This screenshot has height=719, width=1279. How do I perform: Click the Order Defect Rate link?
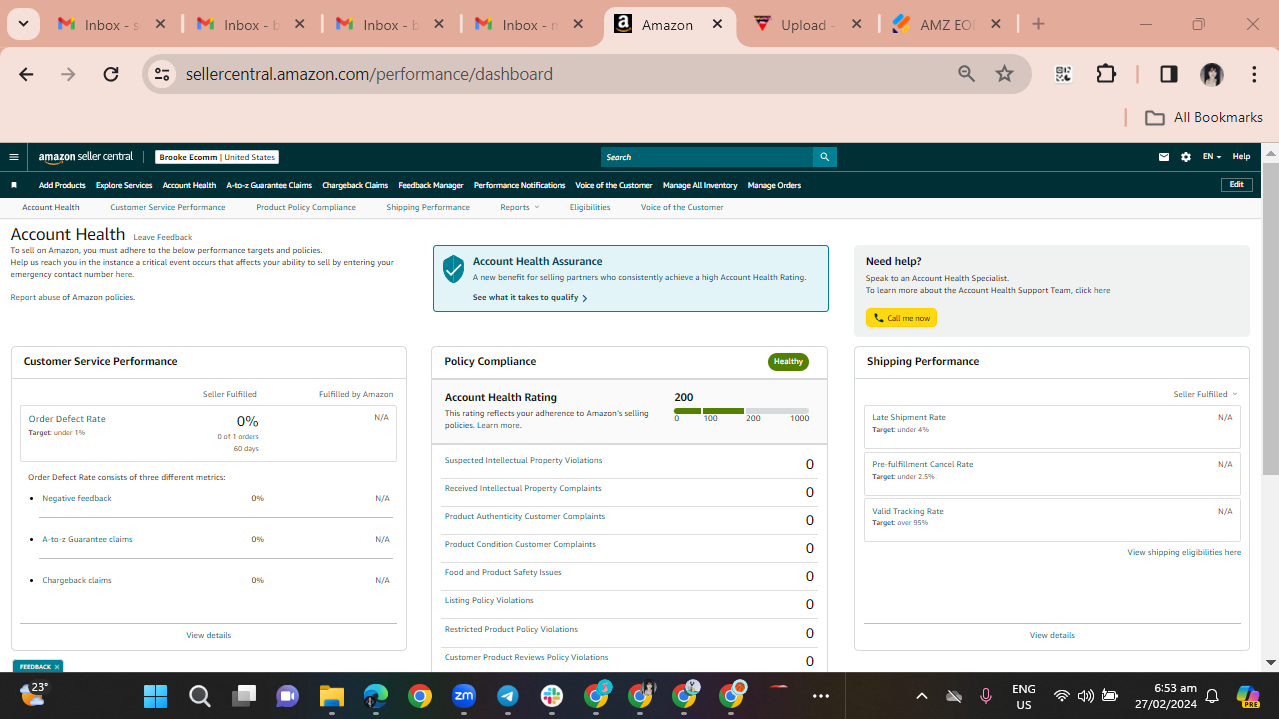[x=67, y=419]
